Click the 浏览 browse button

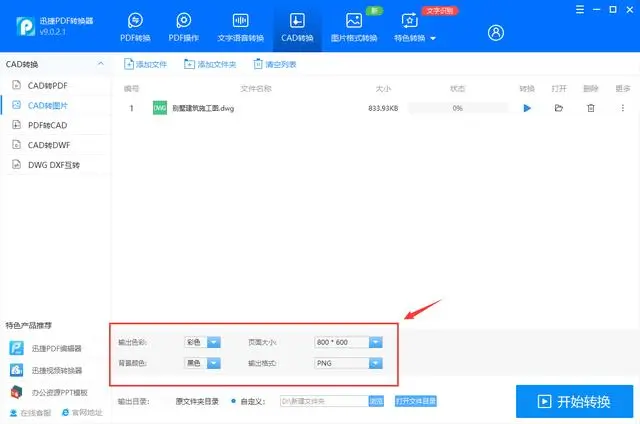[376, 401]
